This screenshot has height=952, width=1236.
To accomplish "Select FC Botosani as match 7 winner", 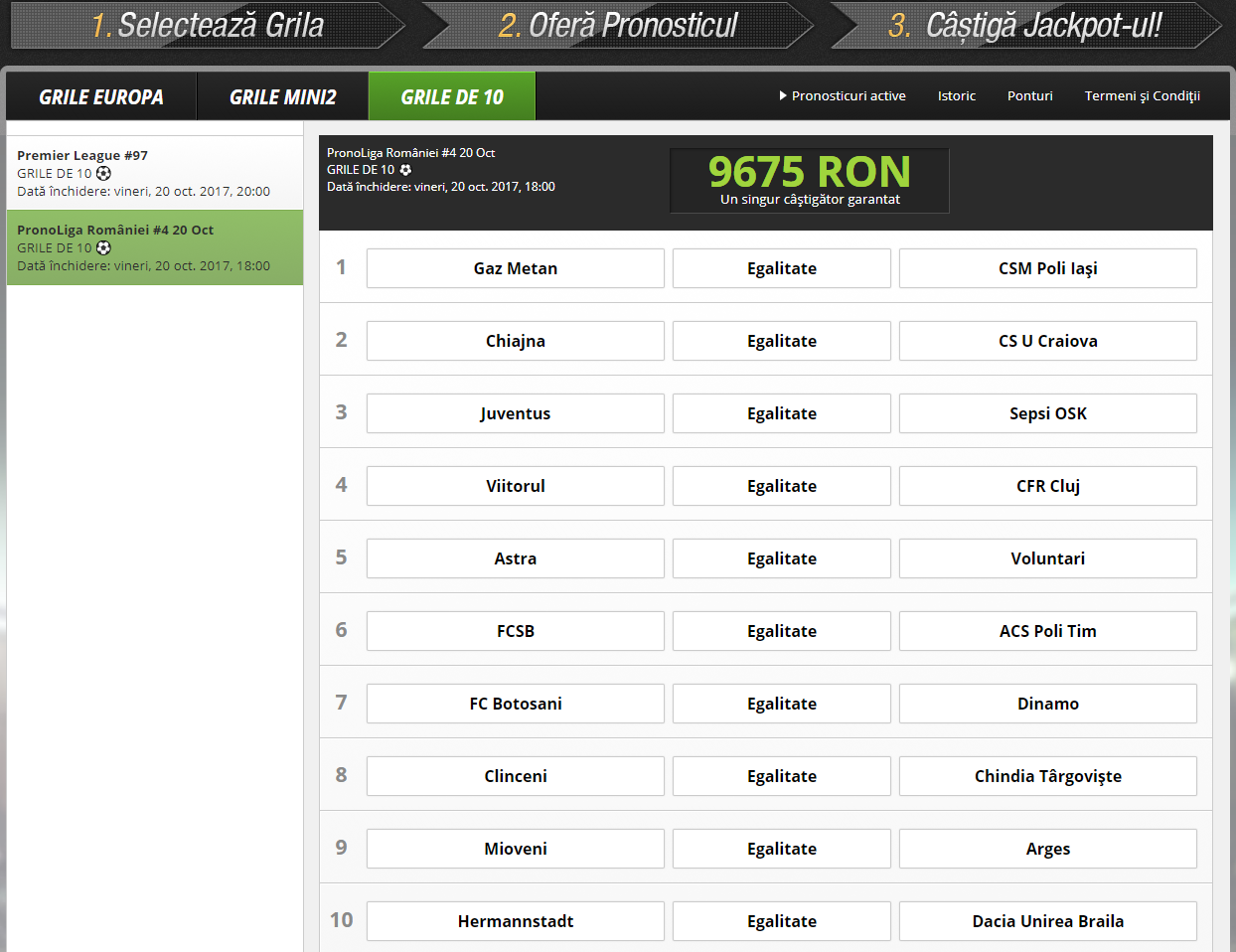I will pos(516,704).
